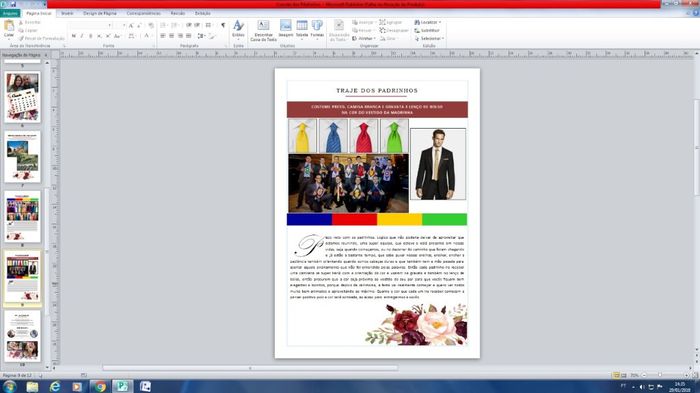
Task: Select the man in black suit image
Action: [x=438, y=164]
